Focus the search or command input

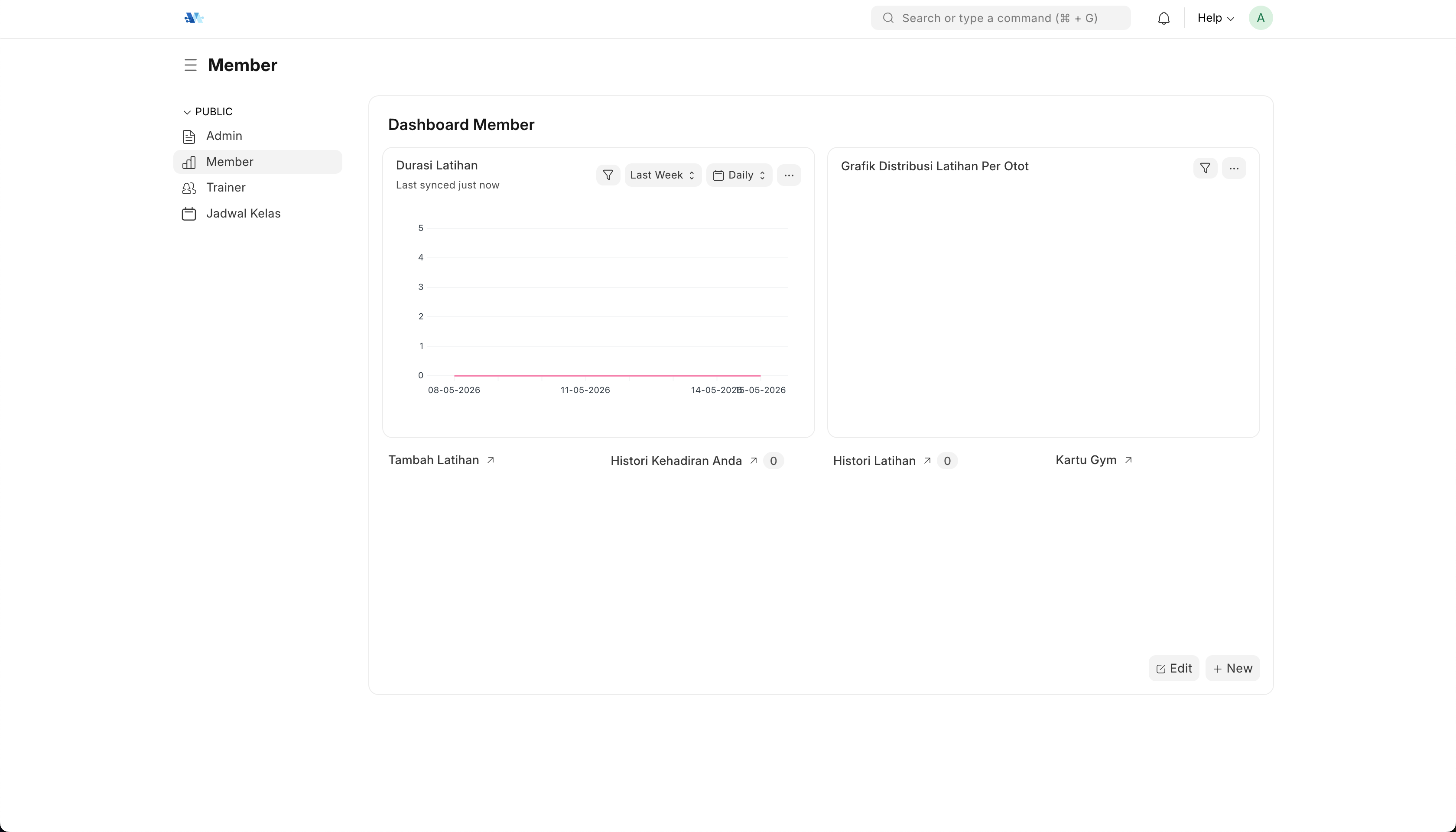[x=1001, y=18]
